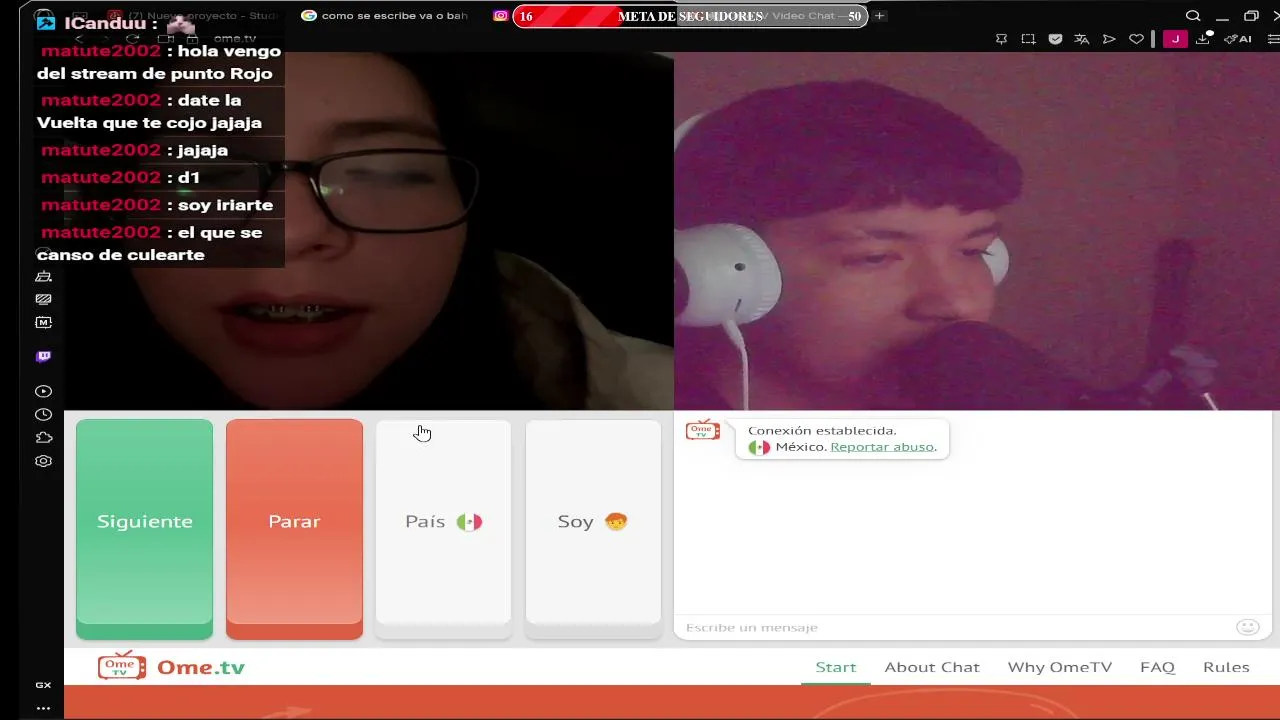Click the GX Cleaner sidebar icon
The width and height of the screenshot is (1280, 720).
43,276
